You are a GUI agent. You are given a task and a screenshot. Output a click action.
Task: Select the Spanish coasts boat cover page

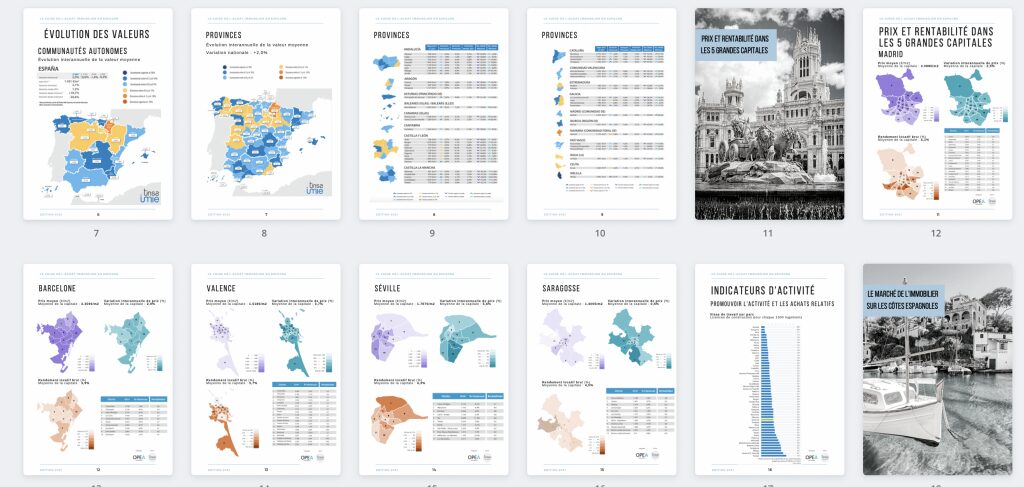coord(937,369)
